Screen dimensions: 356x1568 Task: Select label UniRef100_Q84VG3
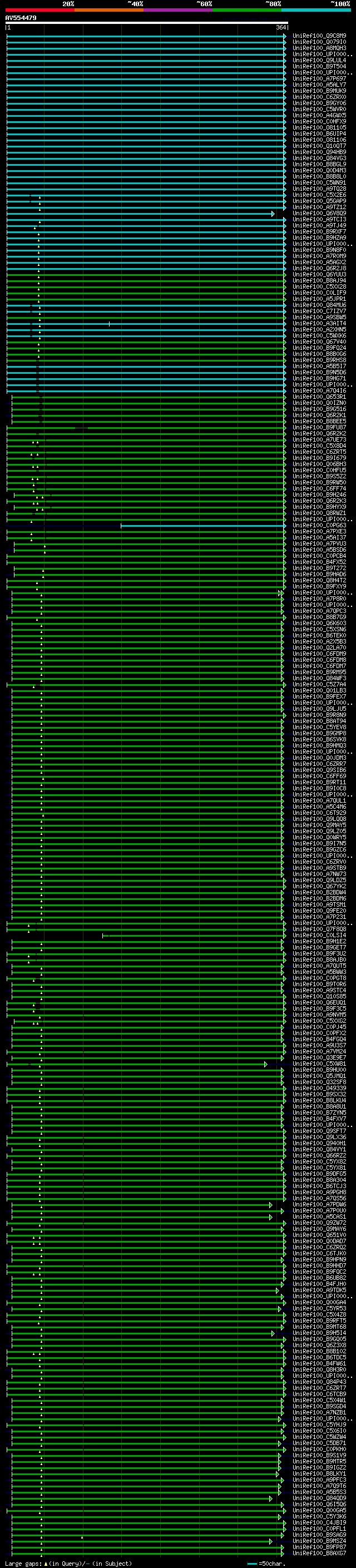click(x=319, y=159)
